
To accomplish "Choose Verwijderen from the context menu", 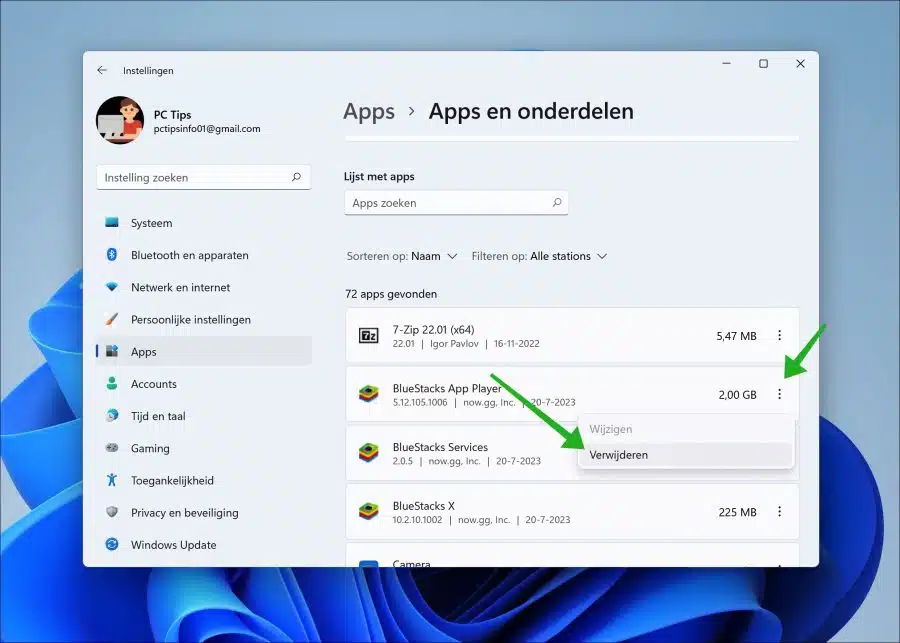I will pyautogui.click(x=686, y=455).
